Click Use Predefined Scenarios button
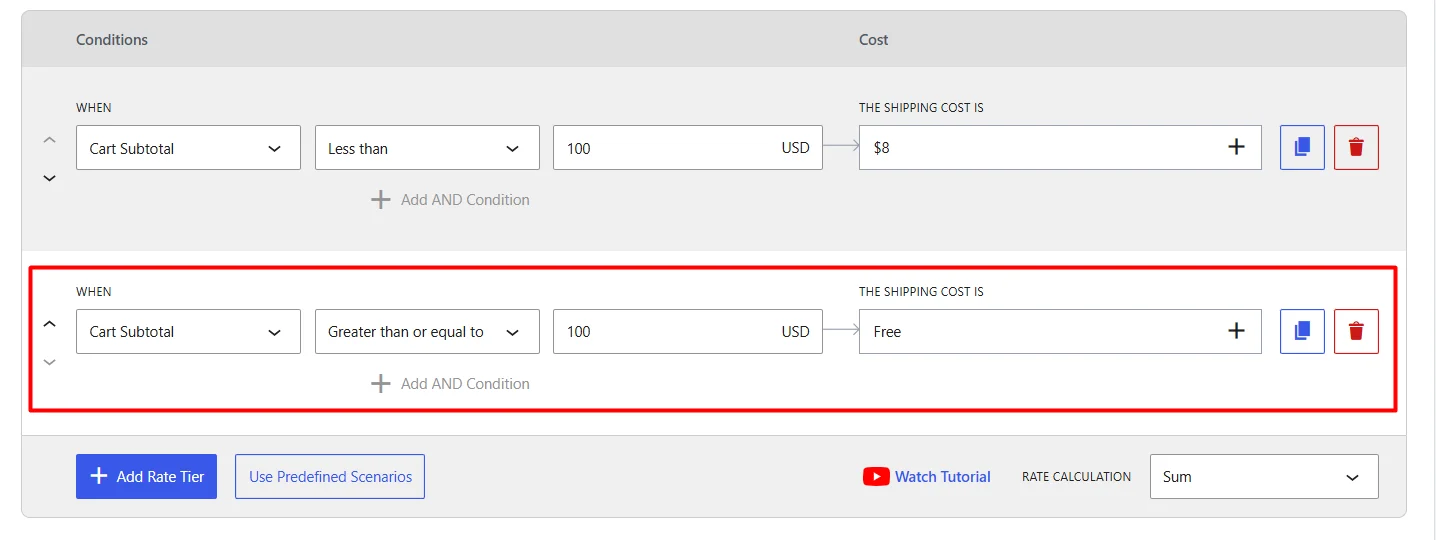Image resolution: width=1436 pixels, height=540 pixels. [330, 477]
